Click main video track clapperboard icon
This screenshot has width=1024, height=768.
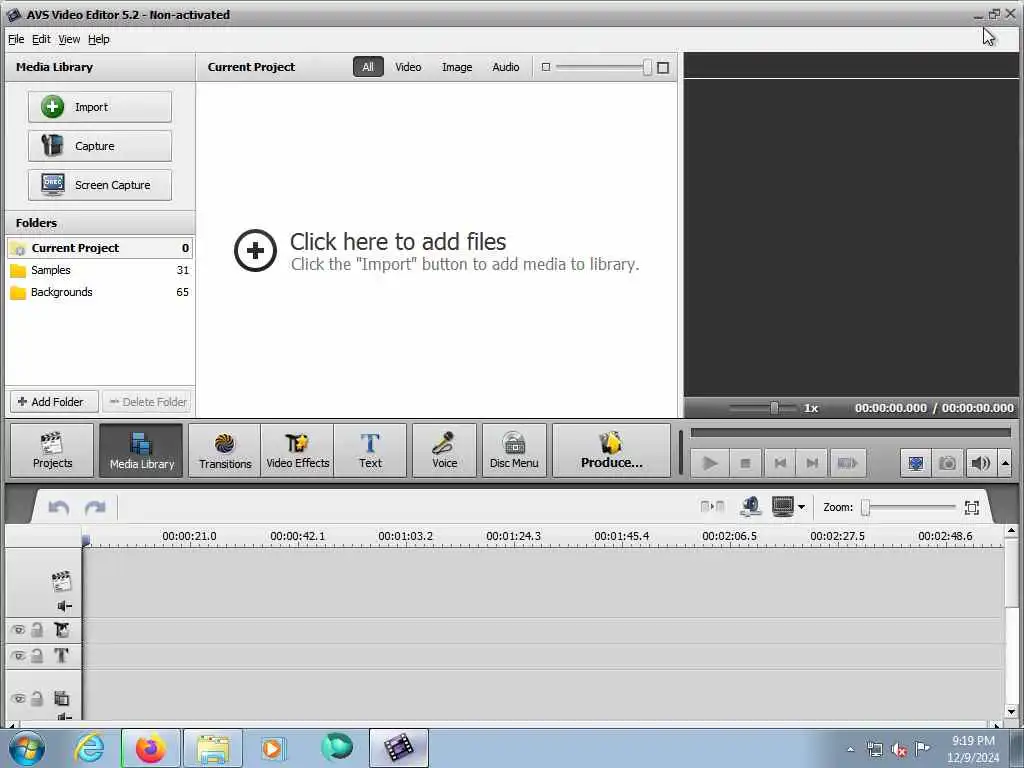click(61, 581)
